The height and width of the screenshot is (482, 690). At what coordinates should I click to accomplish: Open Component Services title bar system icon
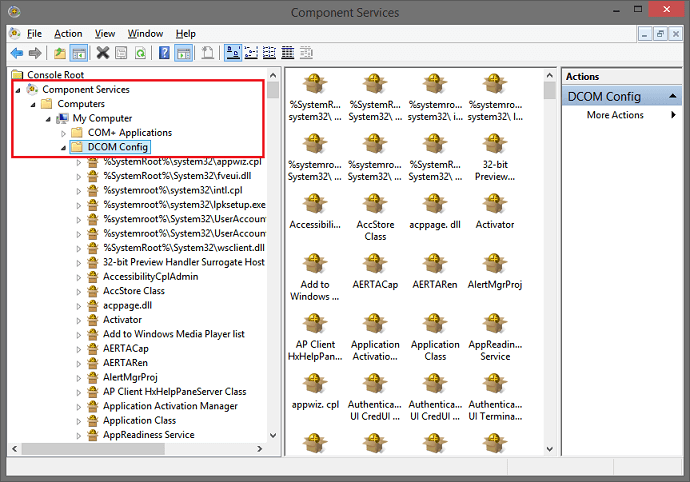[14, 11]
